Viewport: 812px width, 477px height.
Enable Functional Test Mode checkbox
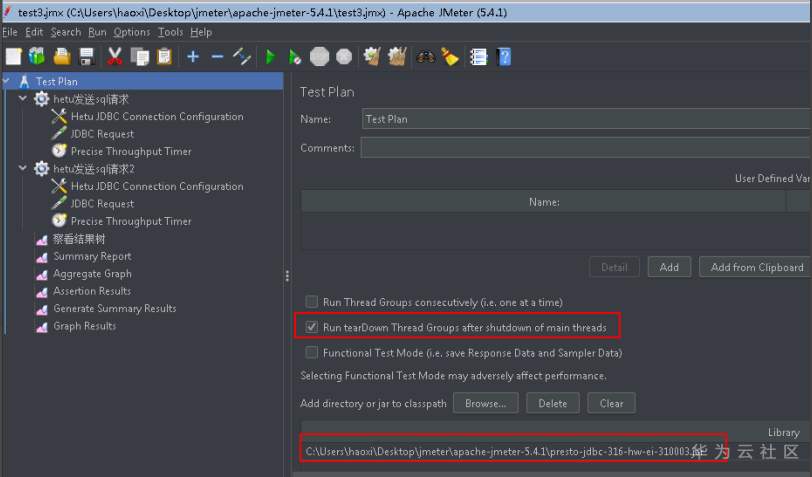(311, 352)
